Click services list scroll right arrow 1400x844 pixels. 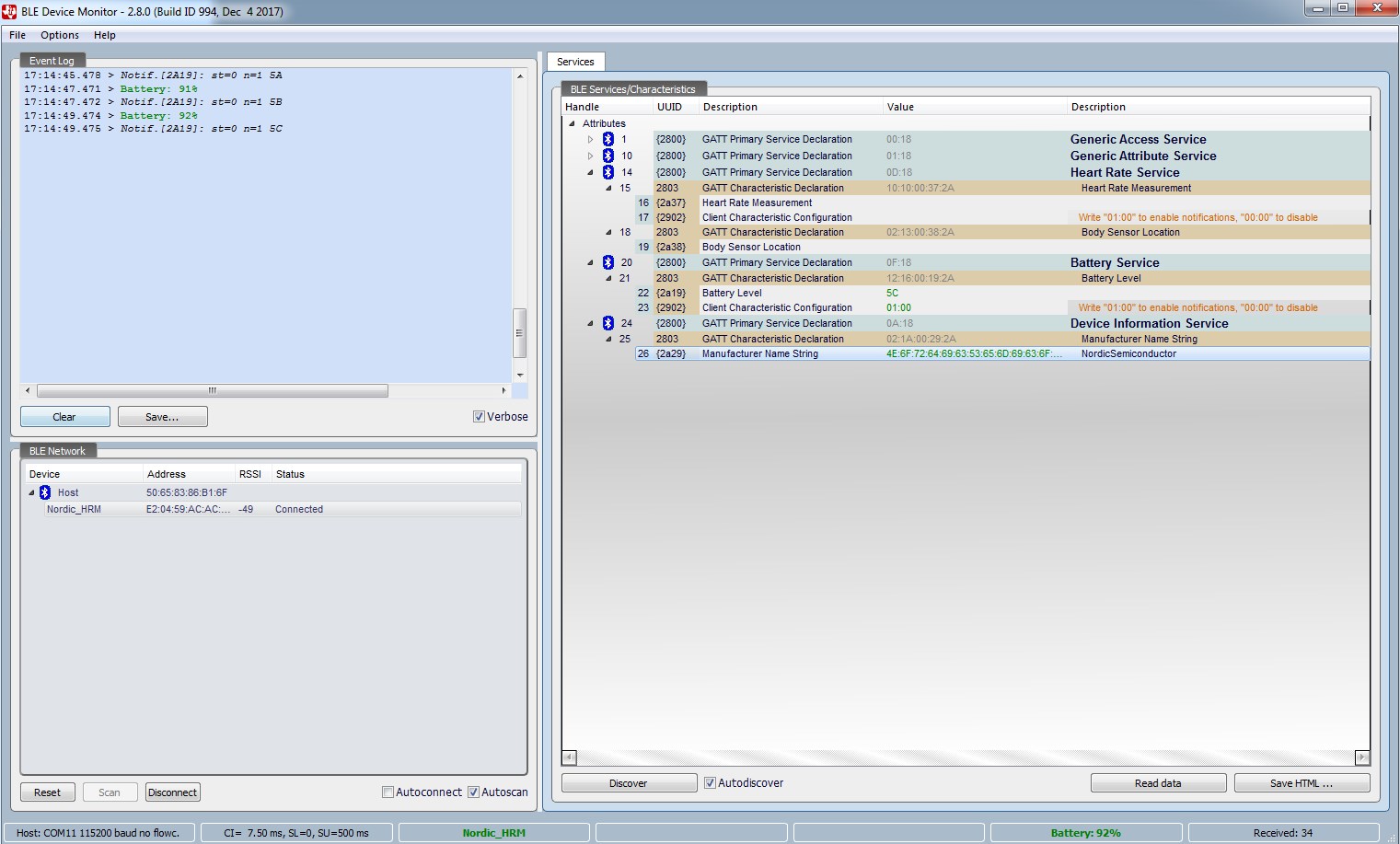click(x=1362, y=757)
